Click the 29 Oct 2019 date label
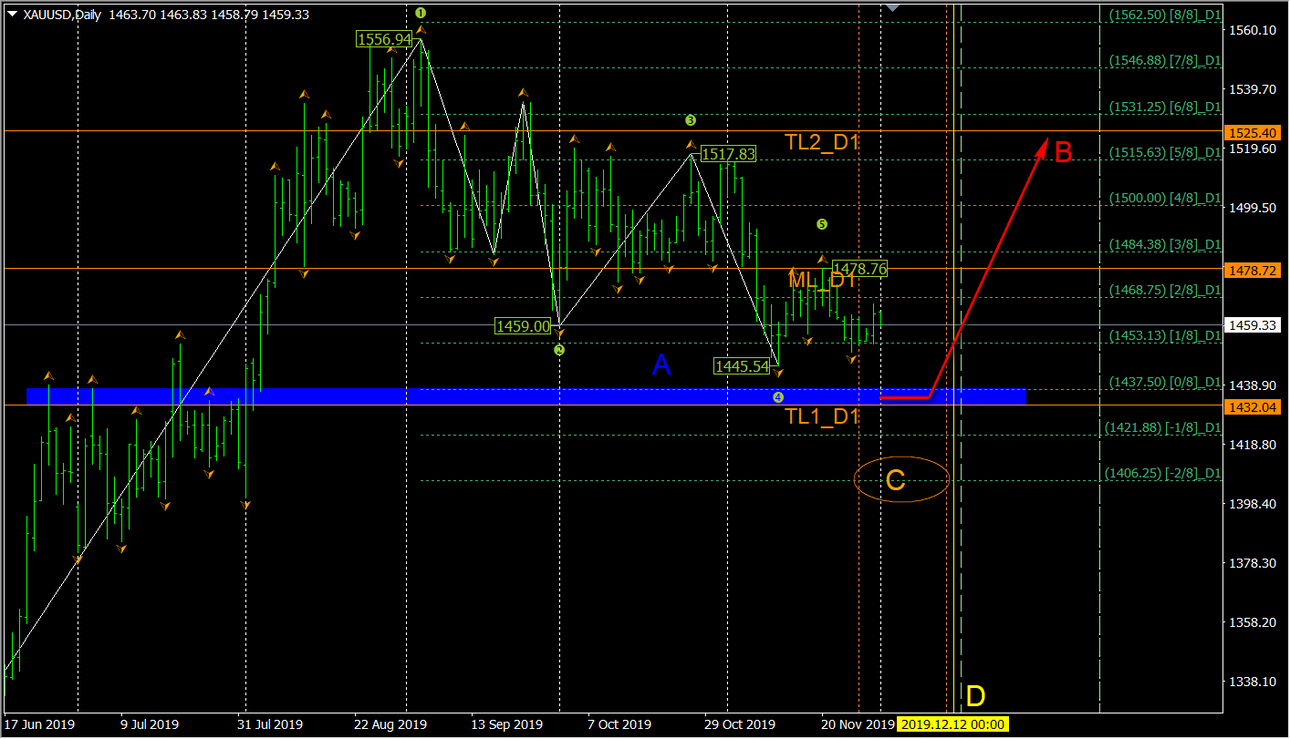Viewport: 1290px width, 739px height. pos(740,725)
